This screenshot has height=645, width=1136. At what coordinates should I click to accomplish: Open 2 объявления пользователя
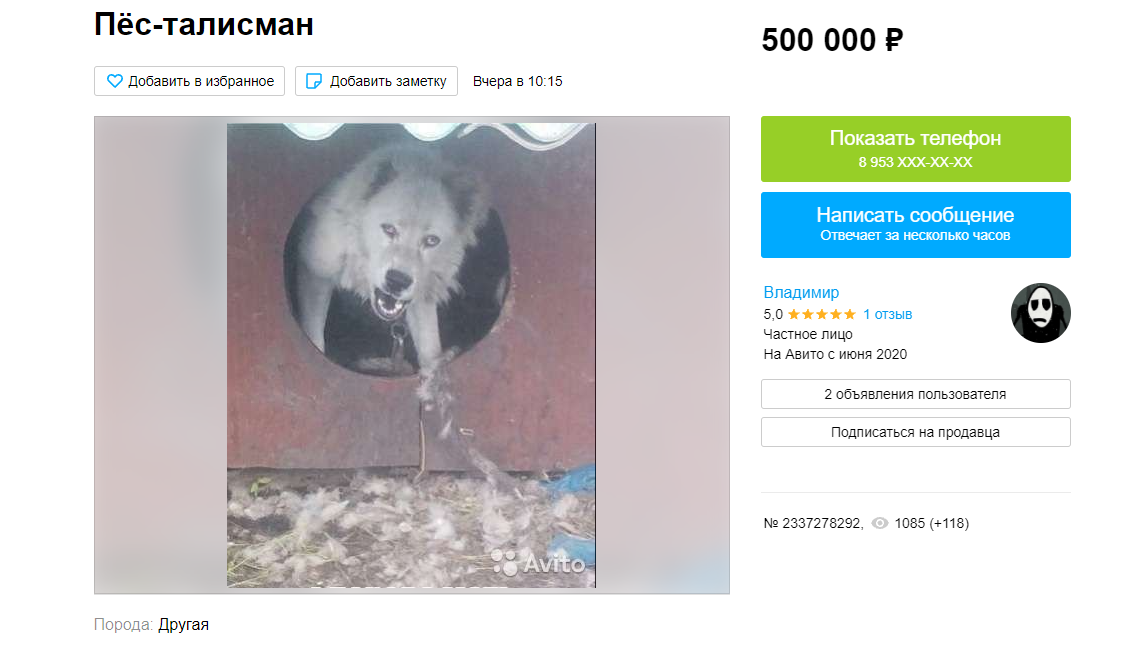coord(916,394)
